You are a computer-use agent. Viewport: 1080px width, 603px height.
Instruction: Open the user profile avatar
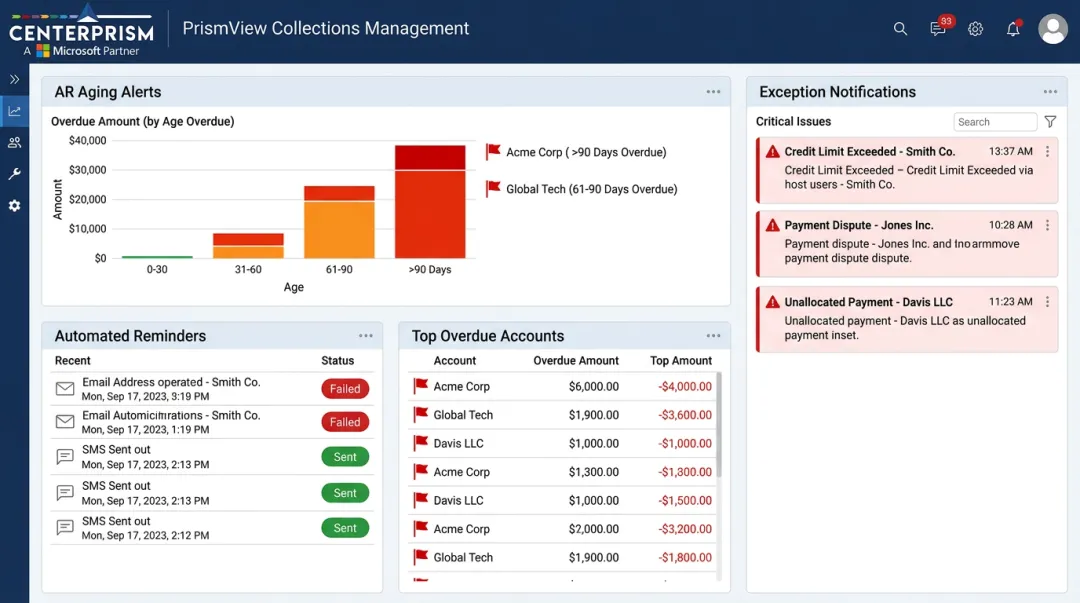click(x=1052, y=29)
